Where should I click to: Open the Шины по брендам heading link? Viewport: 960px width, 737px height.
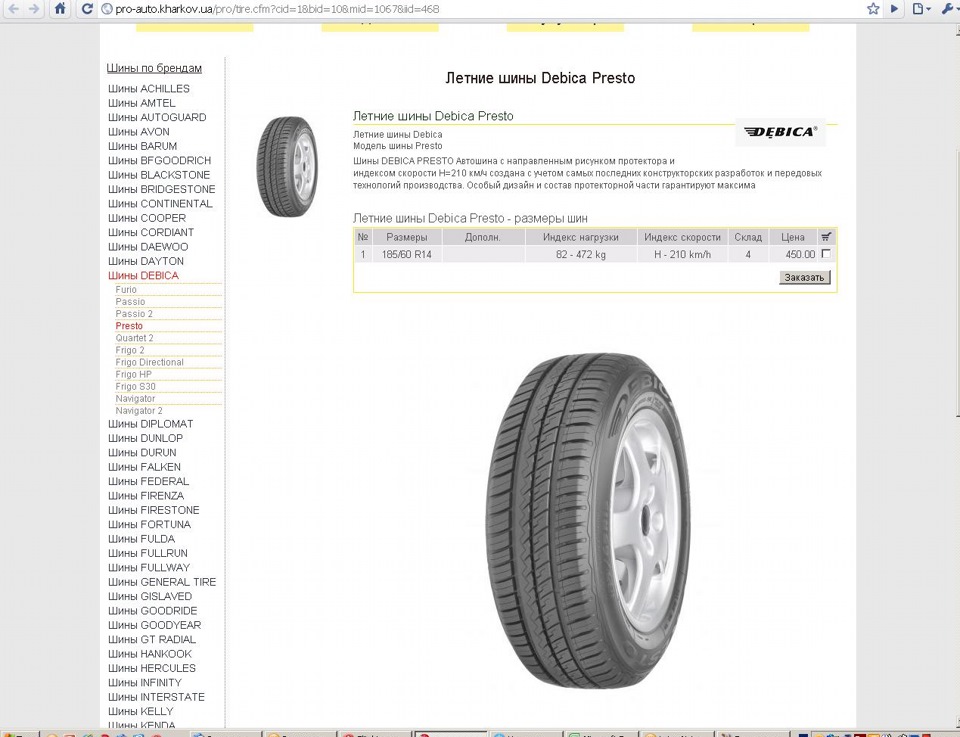pos(154,68)
